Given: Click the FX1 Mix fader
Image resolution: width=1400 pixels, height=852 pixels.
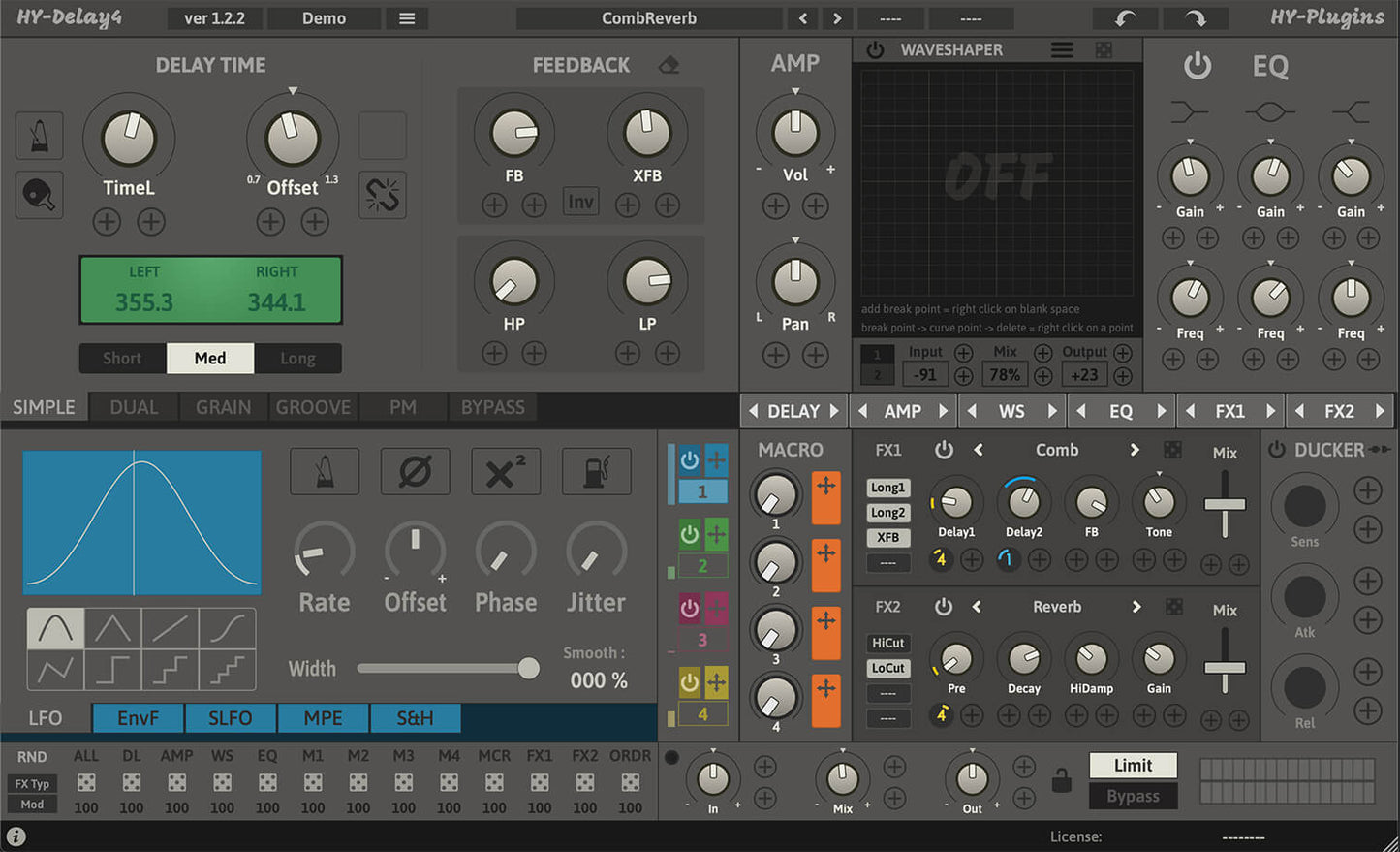Looking at the screenshot, I should coord(1225,504).
